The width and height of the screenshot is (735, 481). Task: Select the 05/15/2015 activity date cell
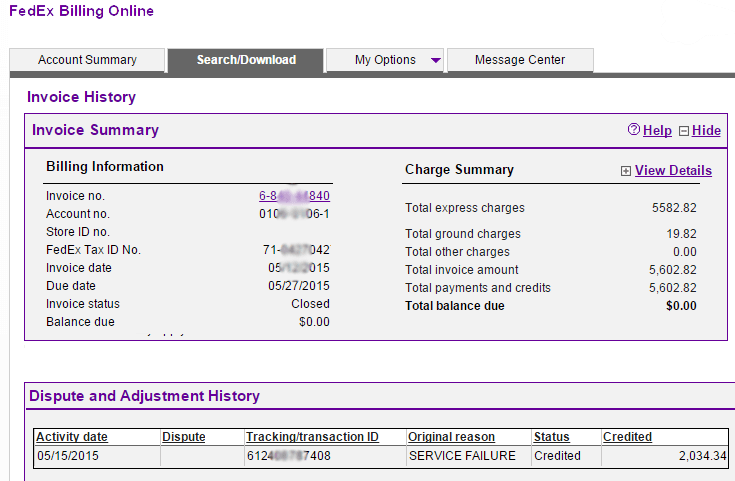[x=68, y=456]
